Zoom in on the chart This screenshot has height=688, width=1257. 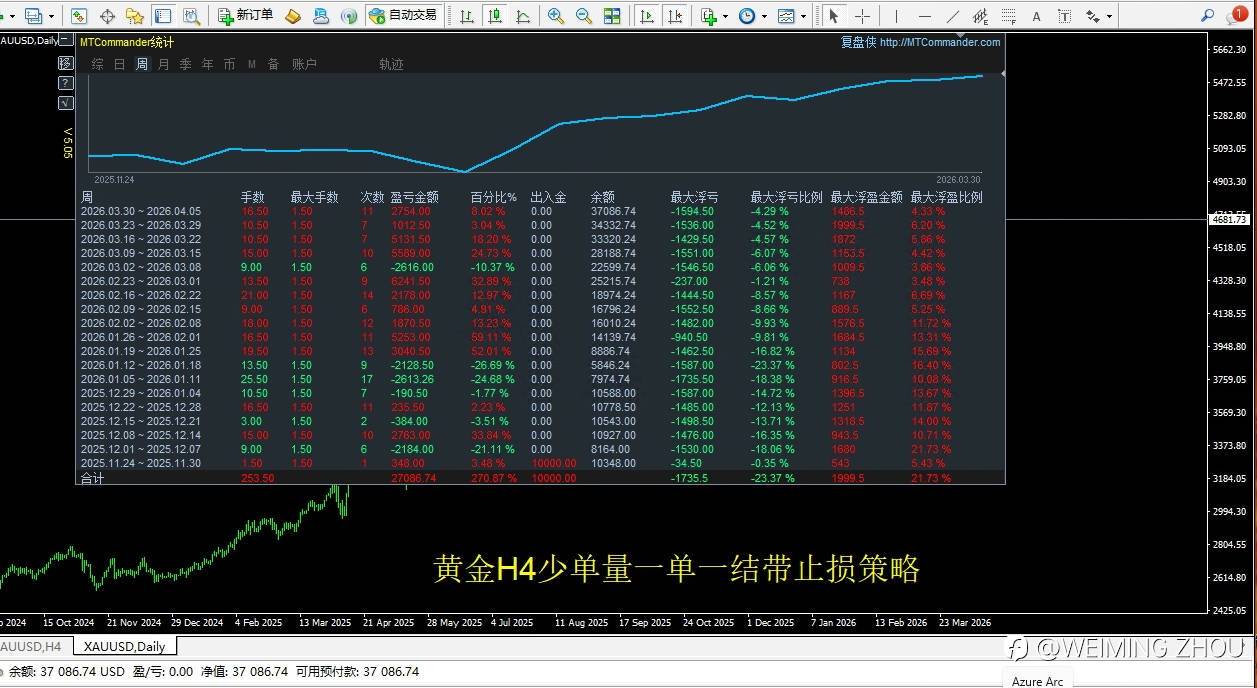(x=556, y=16)
